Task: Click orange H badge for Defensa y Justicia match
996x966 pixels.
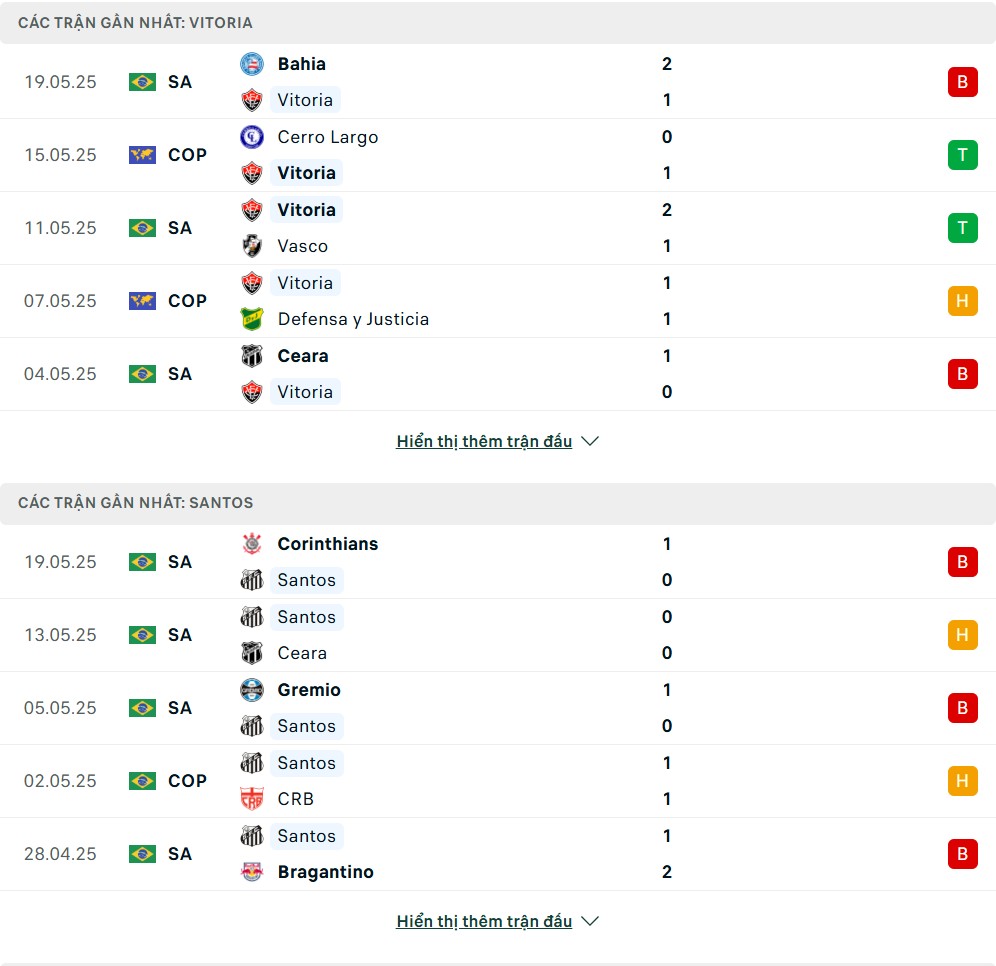Action: click(x=962, y=301)
